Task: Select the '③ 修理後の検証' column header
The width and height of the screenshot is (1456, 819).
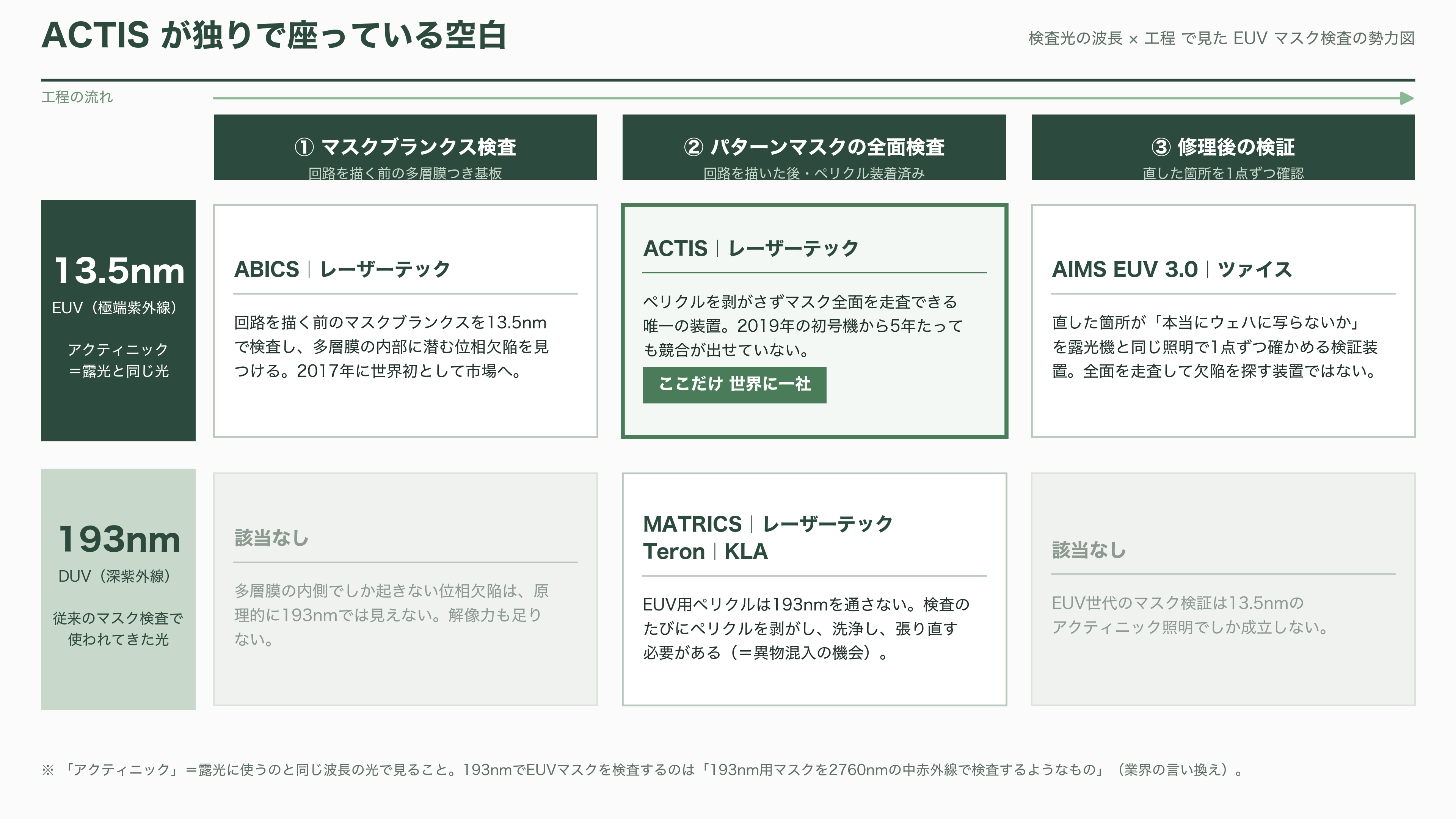Action: click(1223, 147)
